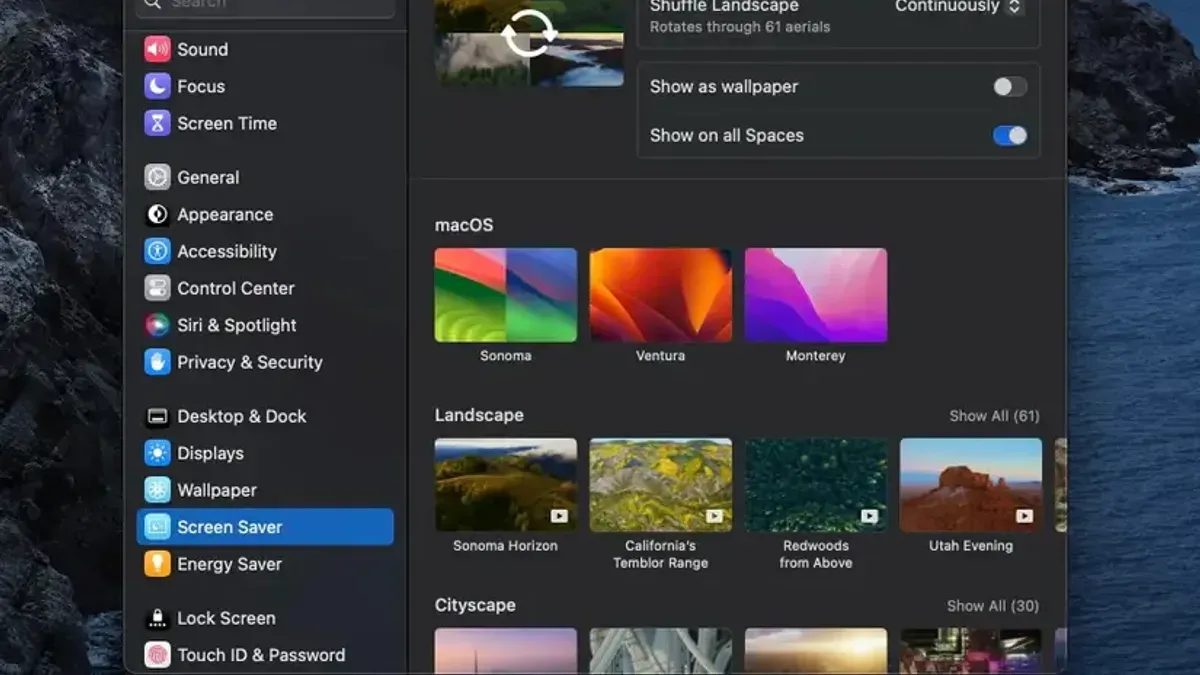Click the fourth Cityscape thumbnail, night lights
Screen dimensions: 1200x675
pos(971,651)
